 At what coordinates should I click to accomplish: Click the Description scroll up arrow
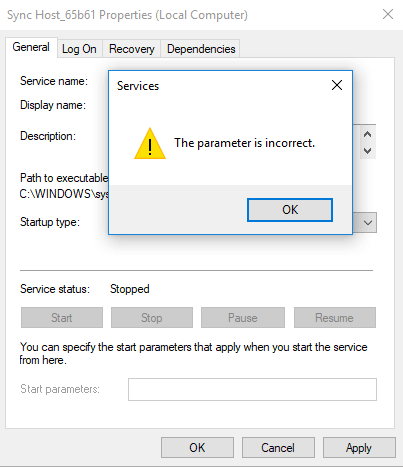pyautogui.click(x=368, y=134)
